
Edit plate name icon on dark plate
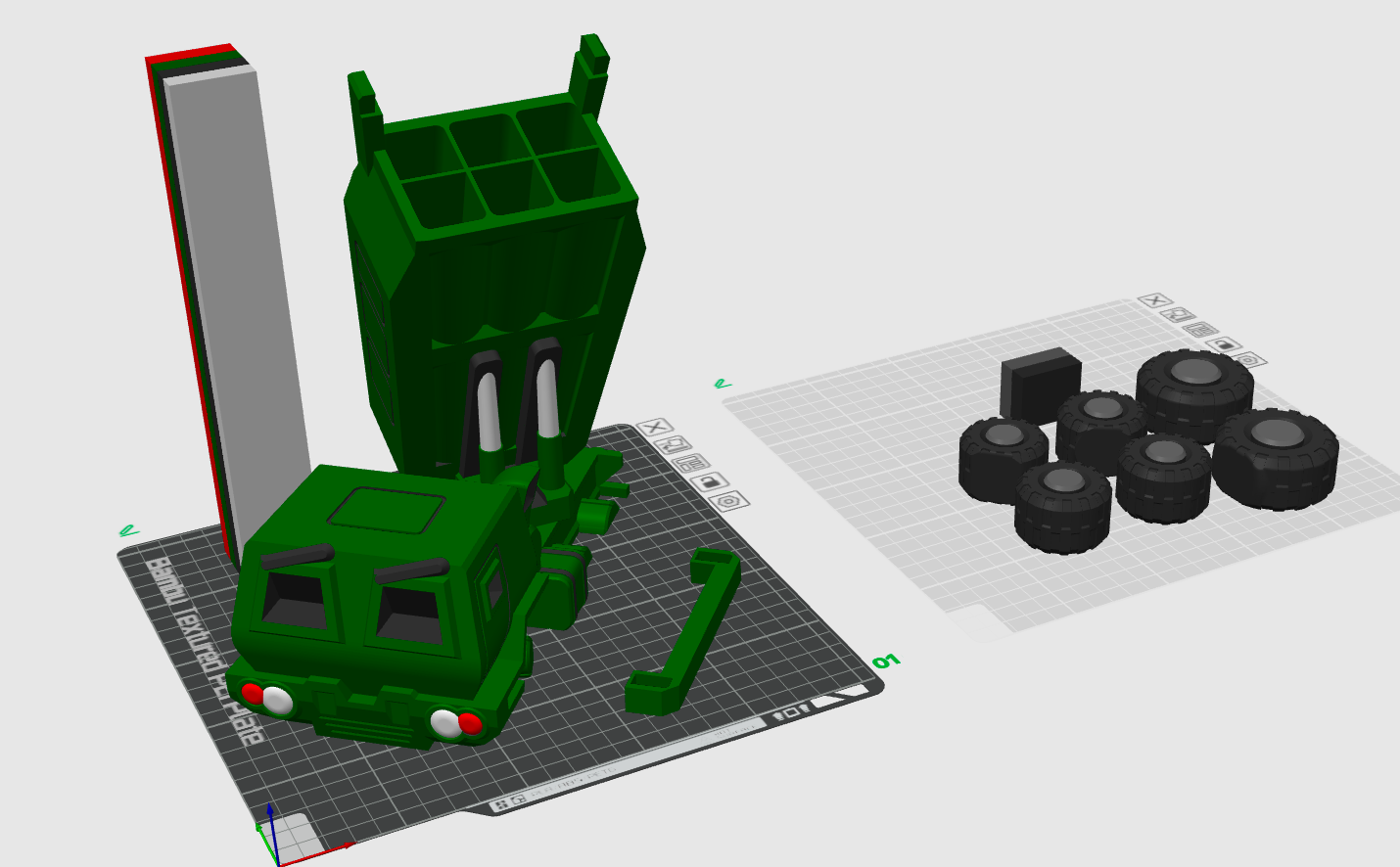point(127,531)
